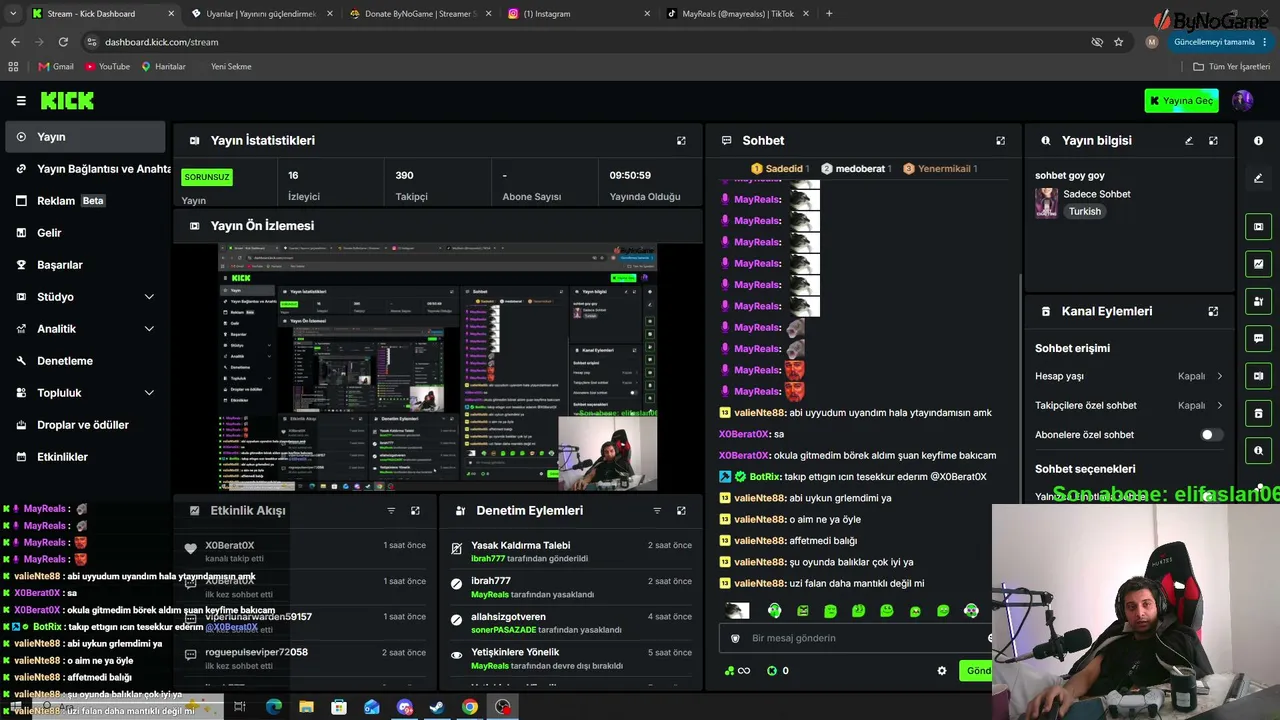This screenshot has width=1280, height=720.
Task: Toggle the statistics chart widget in right sidebar
Action: coord(1258,265)
